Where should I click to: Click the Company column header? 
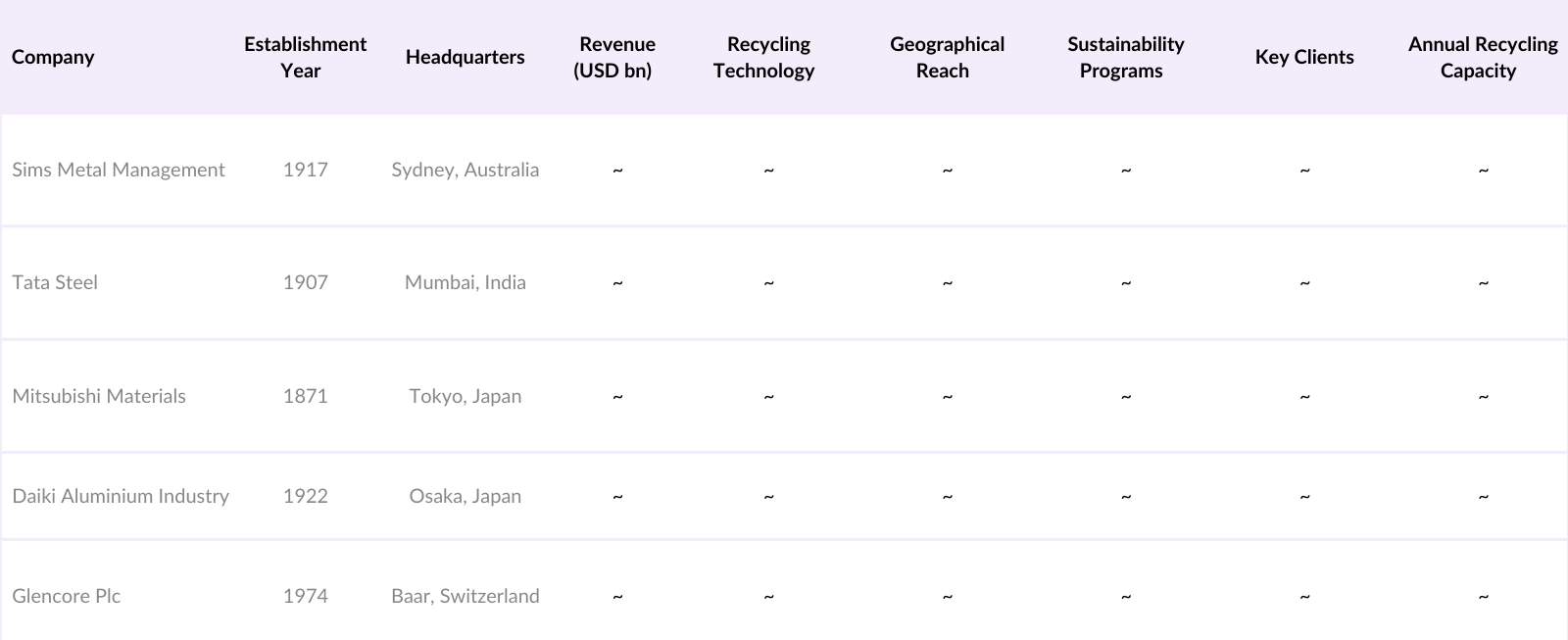tap(53, 57)
